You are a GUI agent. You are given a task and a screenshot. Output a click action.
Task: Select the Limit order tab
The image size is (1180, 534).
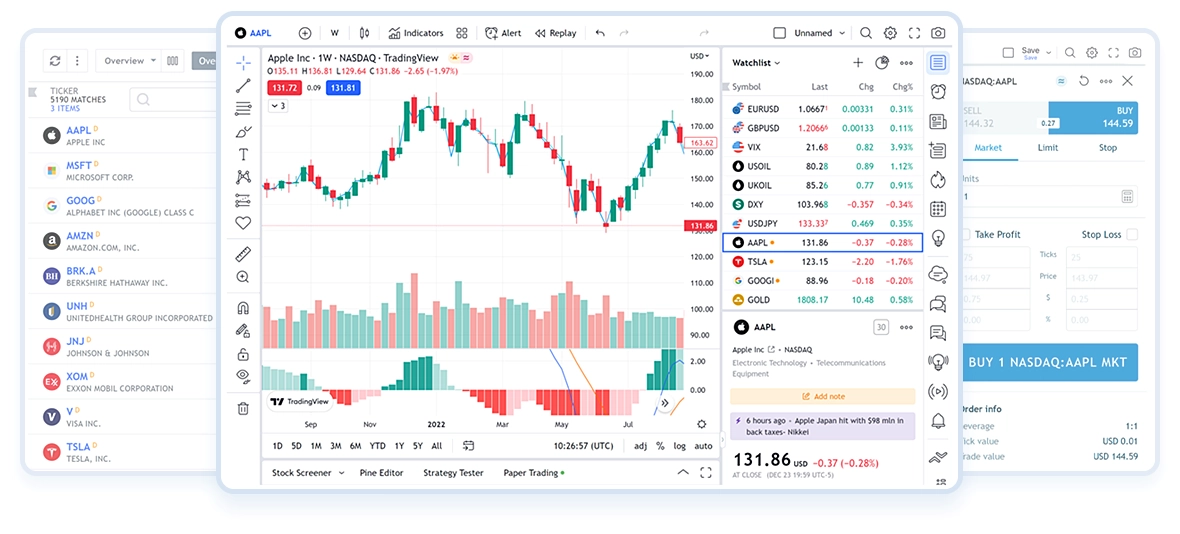[x=1047, y=148]
